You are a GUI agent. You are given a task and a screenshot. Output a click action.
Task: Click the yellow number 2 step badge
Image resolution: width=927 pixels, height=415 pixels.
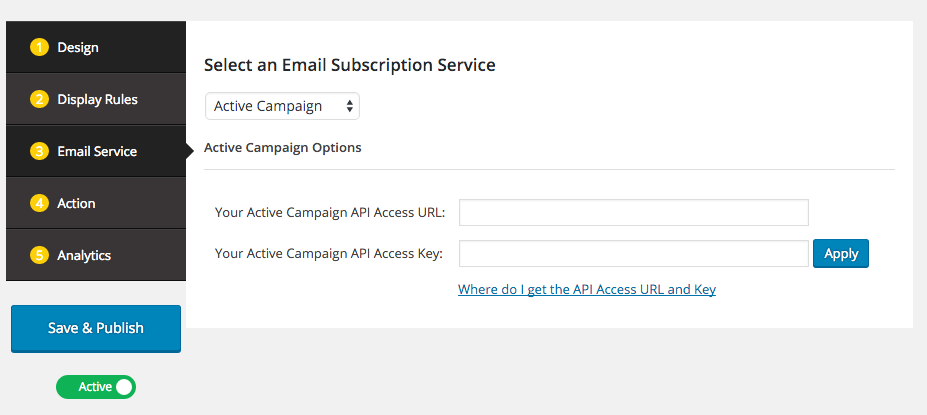point(39,99)
